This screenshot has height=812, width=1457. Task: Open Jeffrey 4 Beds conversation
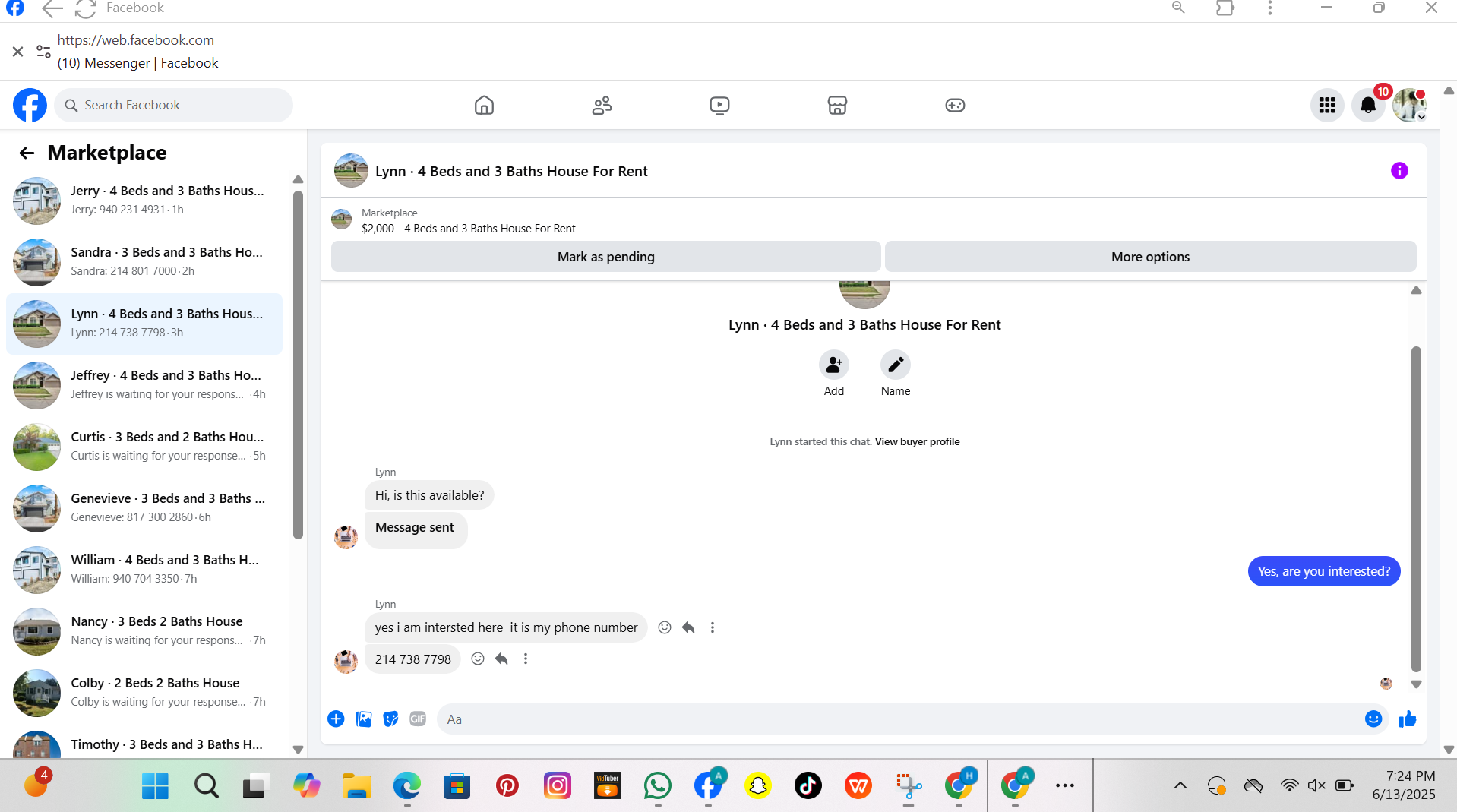[x=144, y=385]
